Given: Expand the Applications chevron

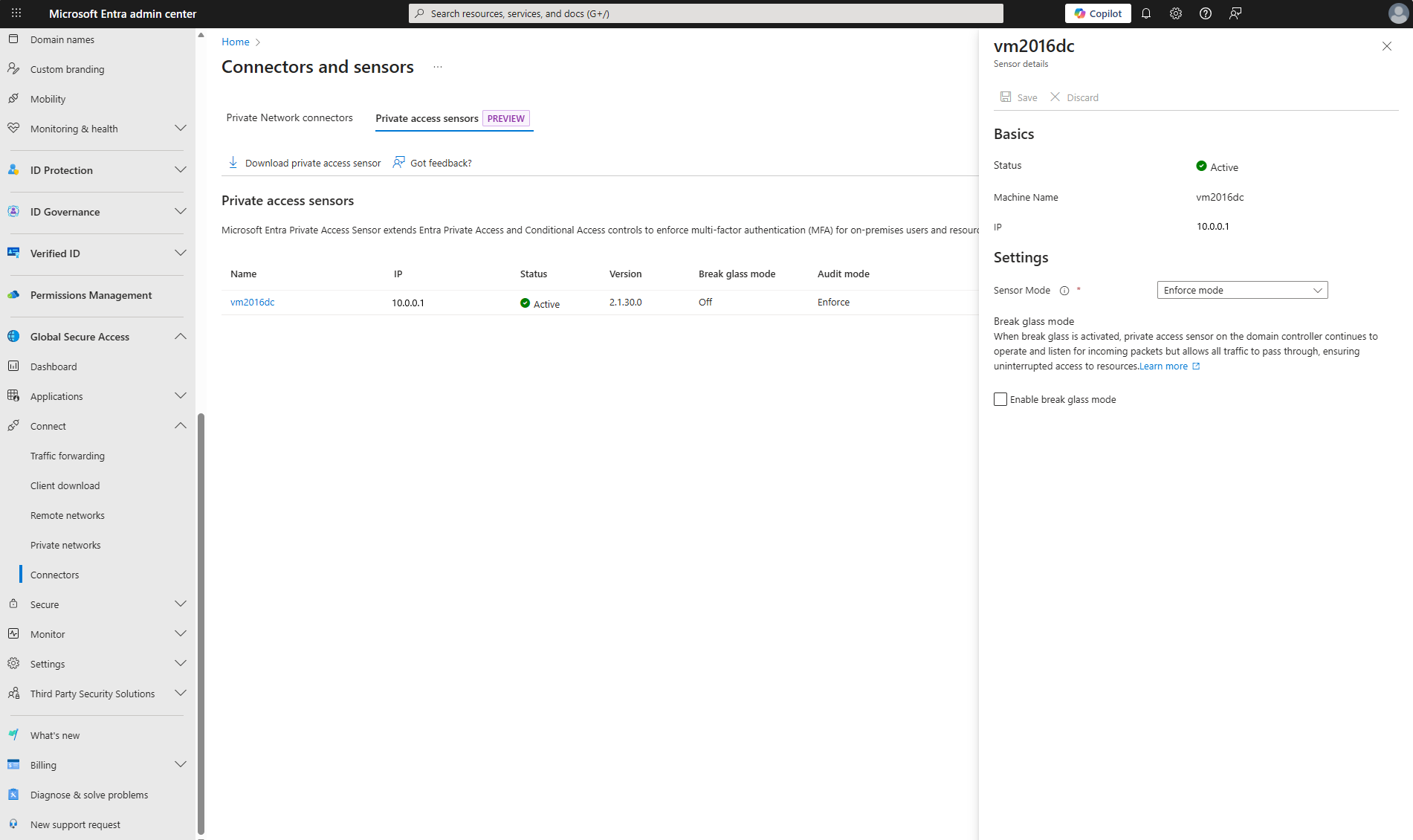Looking at the screenshot, I should coord(180,395).
